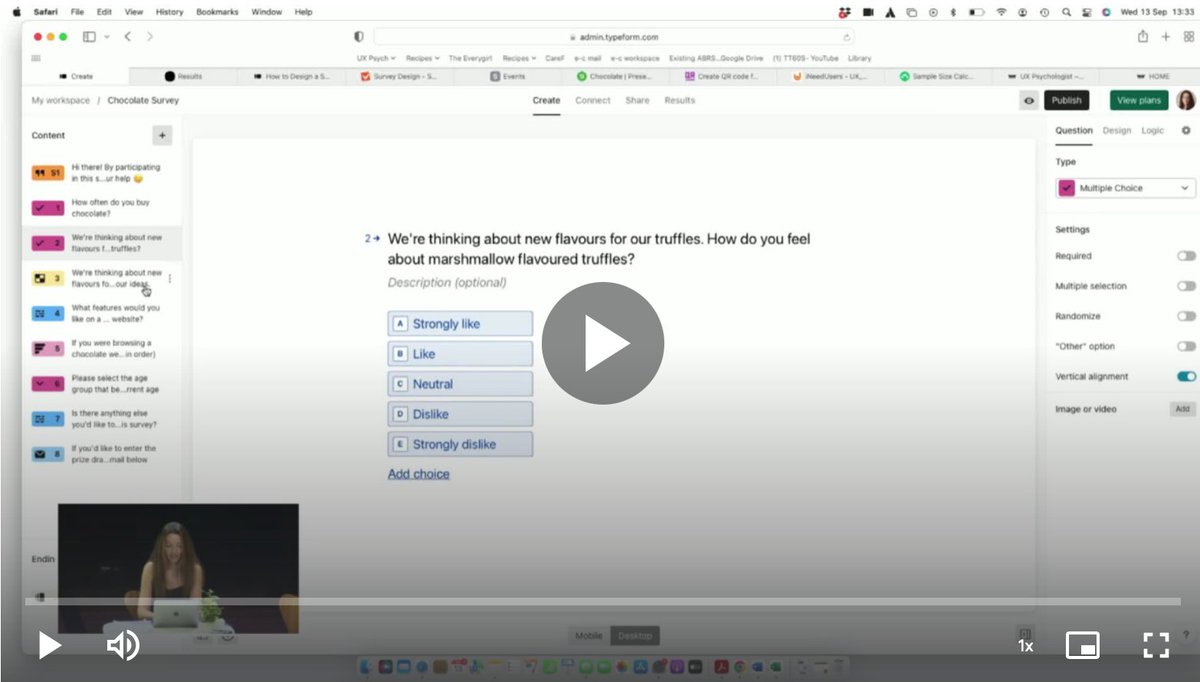
Task: Click the preview eye icon
Action: 1029,100
